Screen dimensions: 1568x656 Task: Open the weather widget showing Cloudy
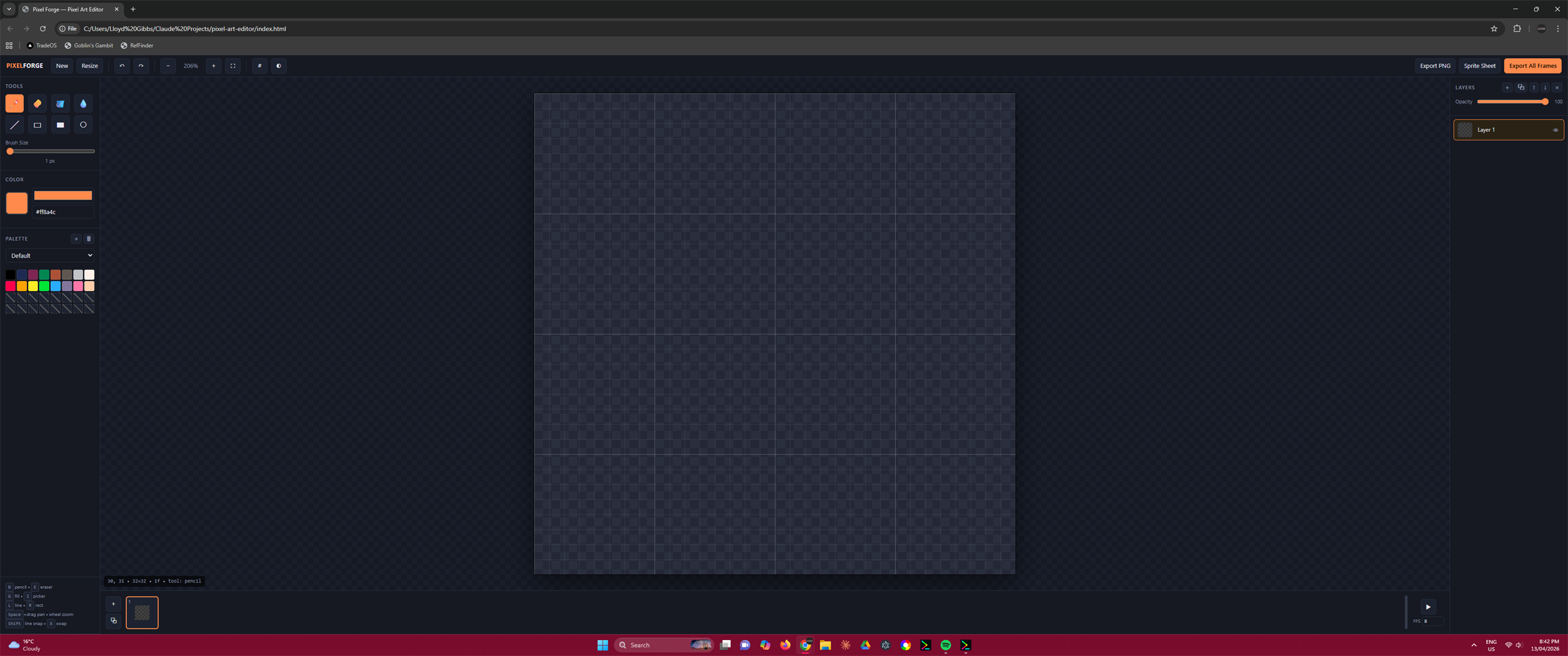pyautogui.click(x=24, y=645)
